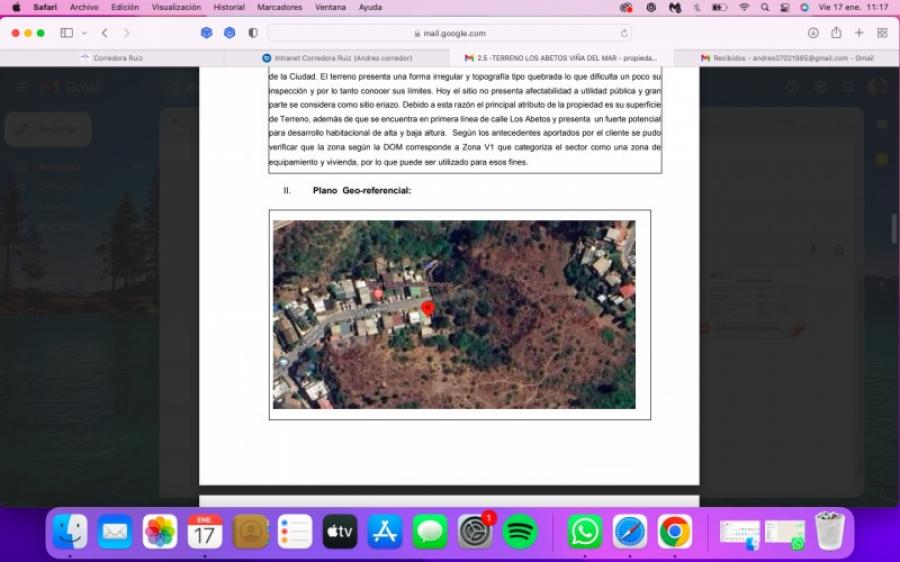Open a new tab with plus icon
Image resolution: width=900 pixels, height=562 pixels.
(859, 33)
